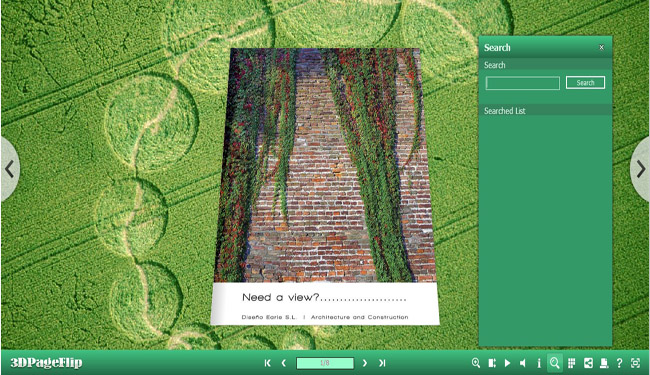The image size is (650, 375).
Task: Go to previous page in bottom toolbar
Action: tap(284, 363)
